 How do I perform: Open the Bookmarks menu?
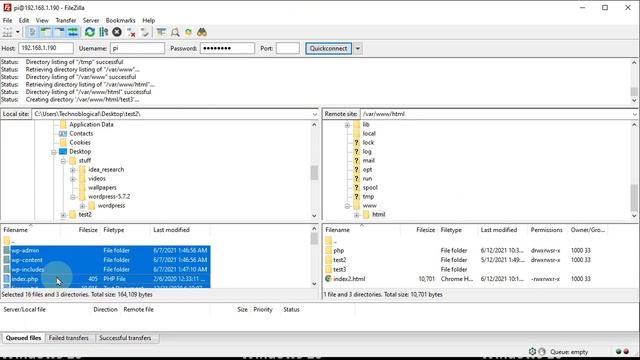(x=120, y=20)
